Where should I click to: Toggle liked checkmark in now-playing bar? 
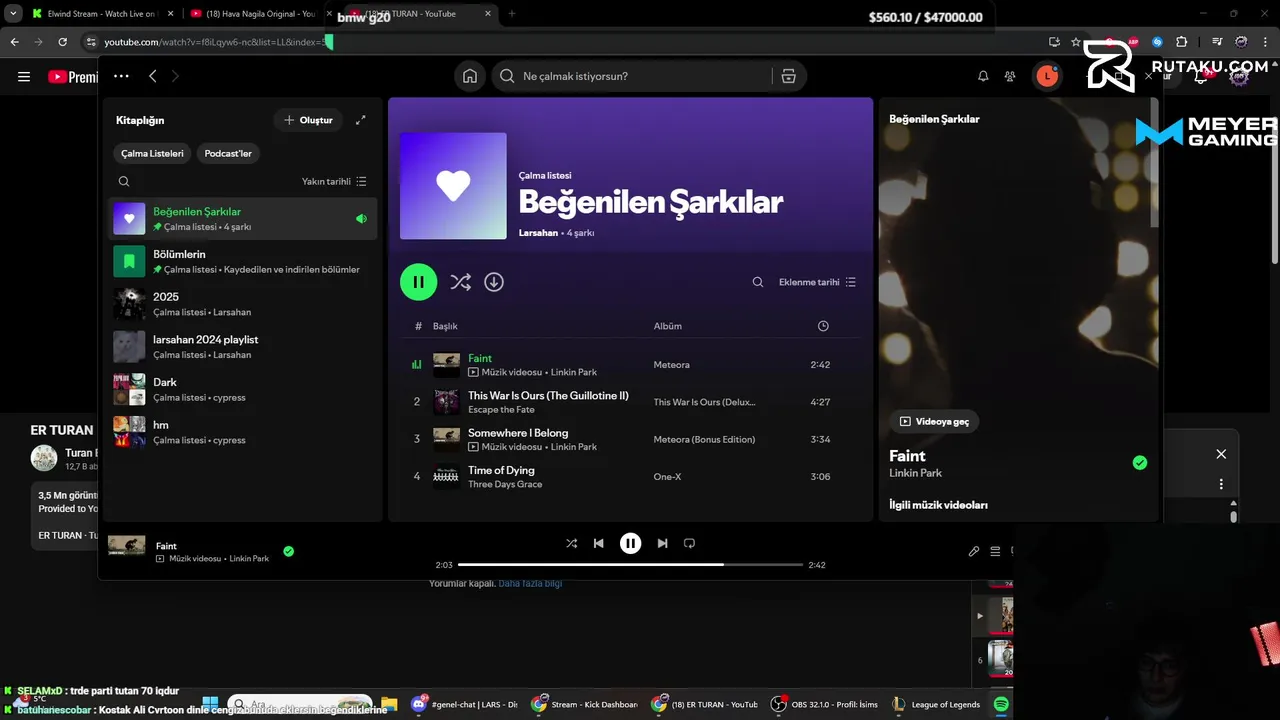tap(288, 551)
